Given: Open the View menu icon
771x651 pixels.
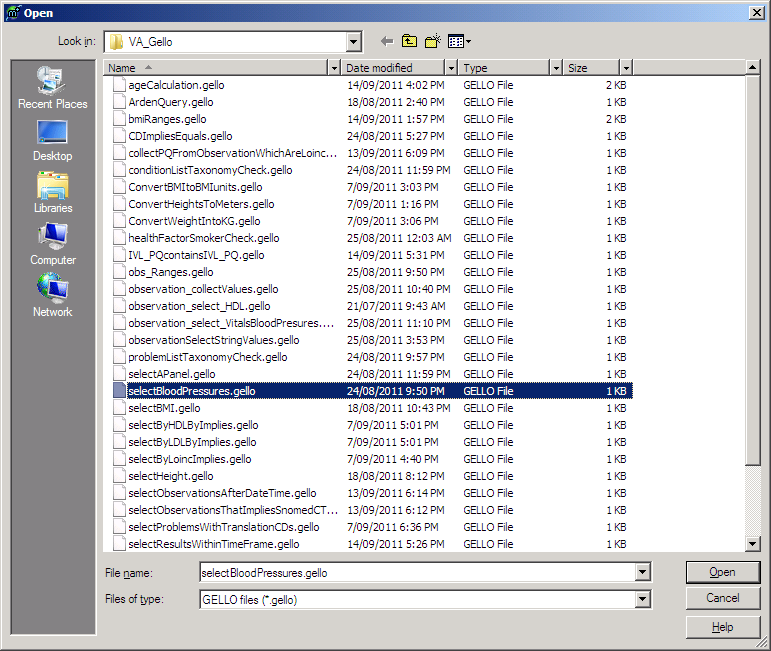Looking at the screenshot, I should [459, 42].
